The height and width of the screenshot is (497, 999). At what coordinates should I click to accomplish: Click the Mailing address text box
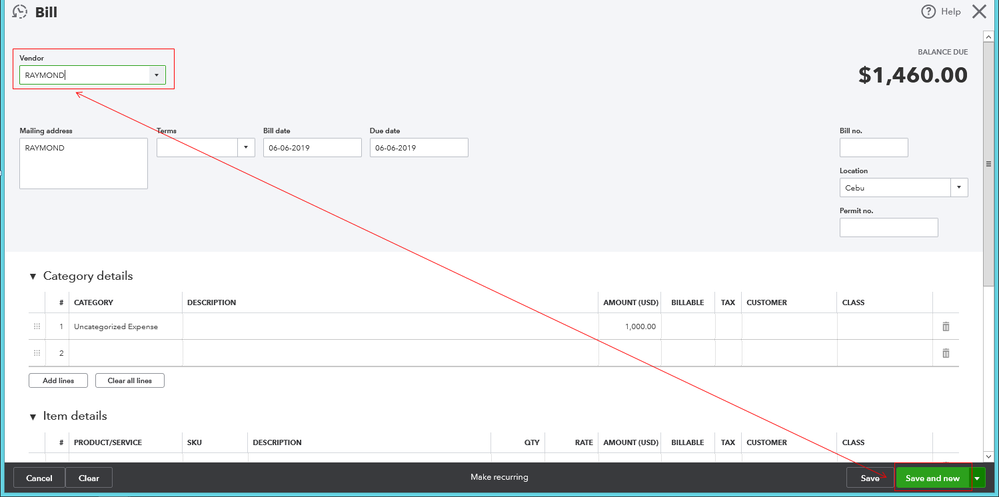click(83, 164)
